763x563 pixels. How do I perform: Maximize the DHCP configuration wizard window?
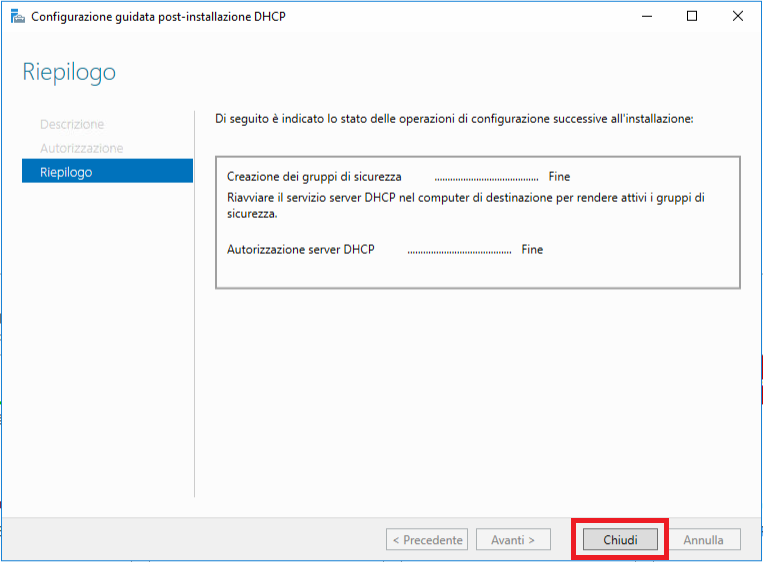pyautogui.click(x=692, y=16)
